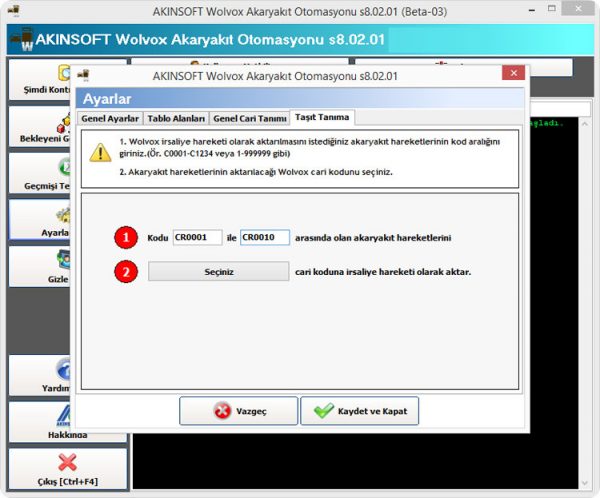This screenshot has height=498, width=600.
Task: Click the first Kodu input field CR0001
Action: click(197, 237)
